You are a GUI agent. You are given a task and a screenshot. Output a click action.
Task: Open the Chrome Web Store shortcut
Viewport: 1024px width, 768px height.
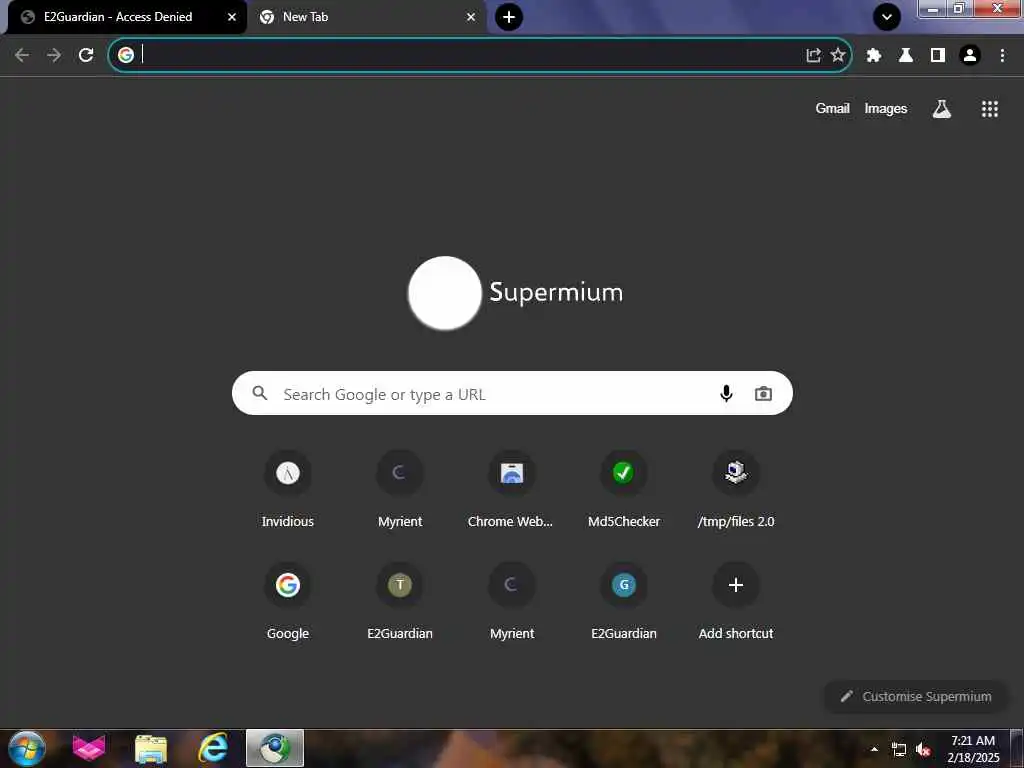[512, 489]
